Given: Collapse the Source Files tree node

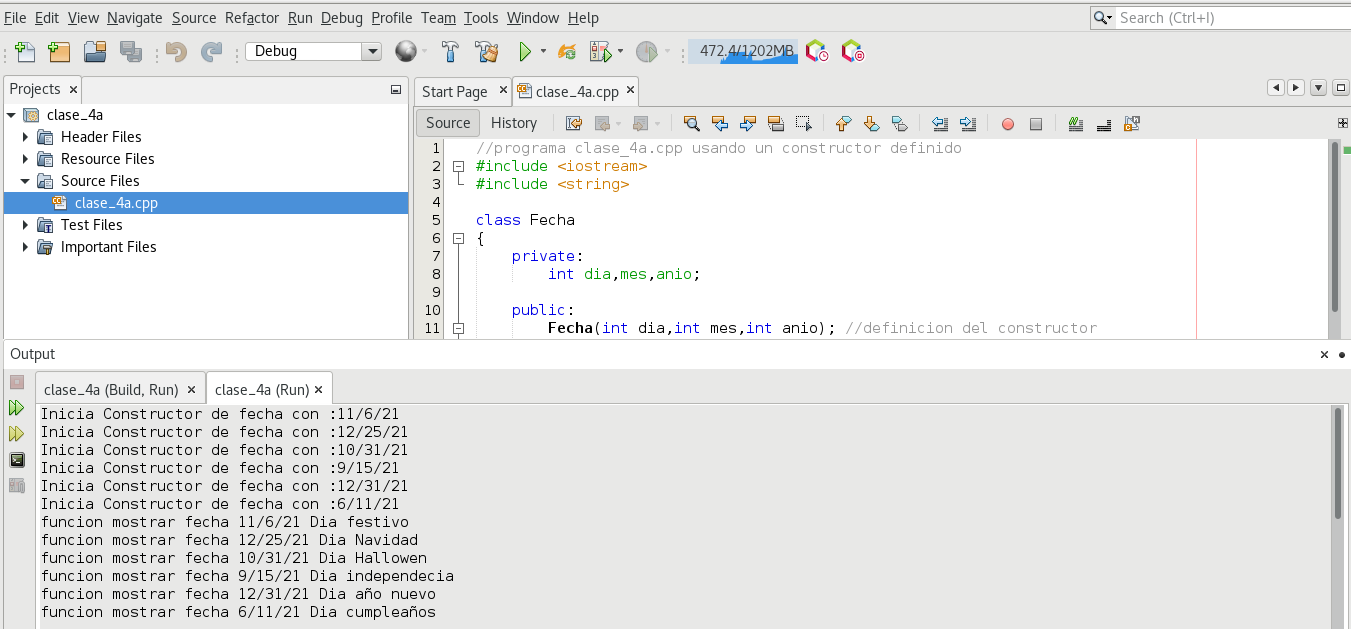Looking at the screenshot, I should [26, 181].
